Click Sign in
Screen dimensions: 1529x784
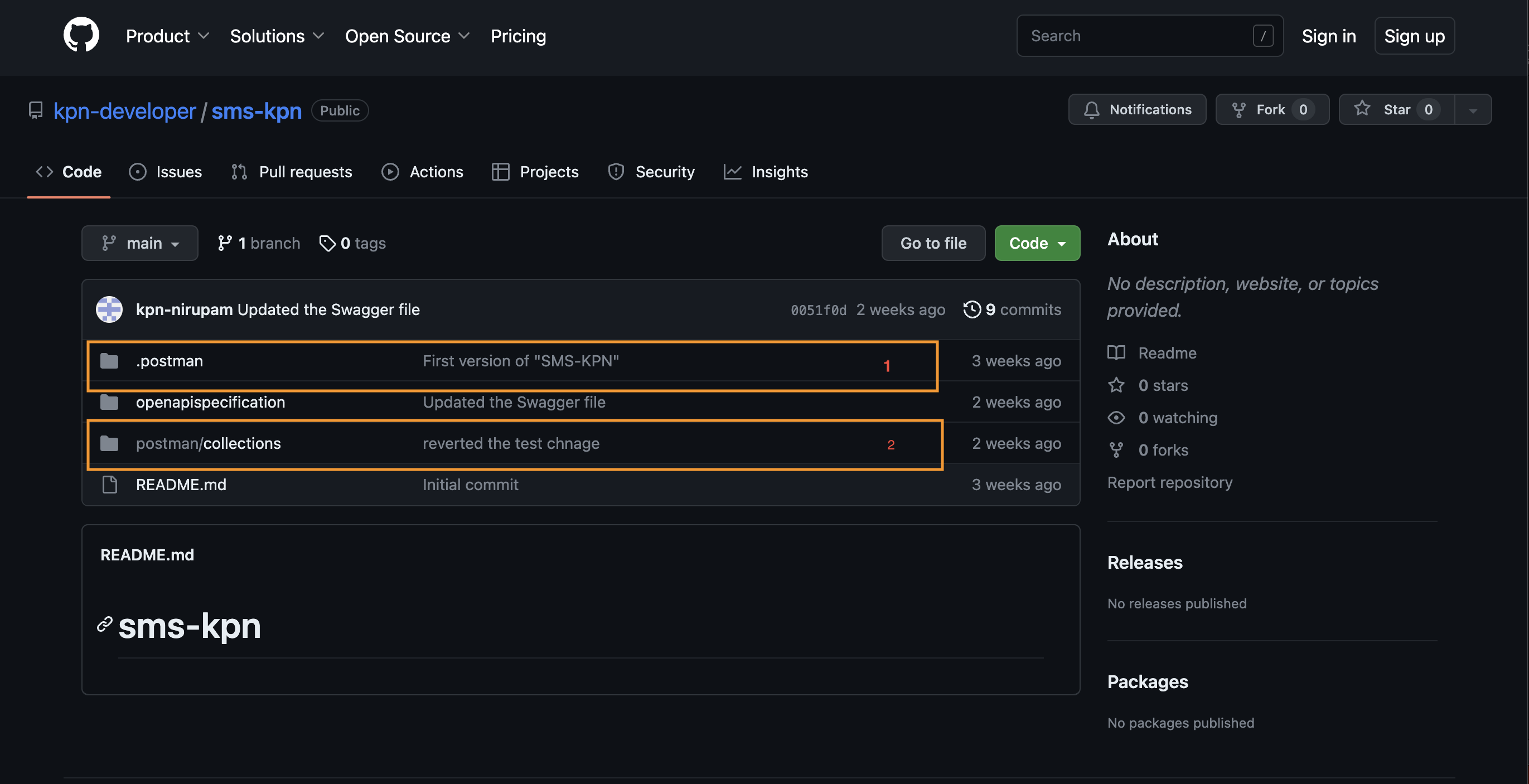pyautogui.click(x=1328, y=36)
